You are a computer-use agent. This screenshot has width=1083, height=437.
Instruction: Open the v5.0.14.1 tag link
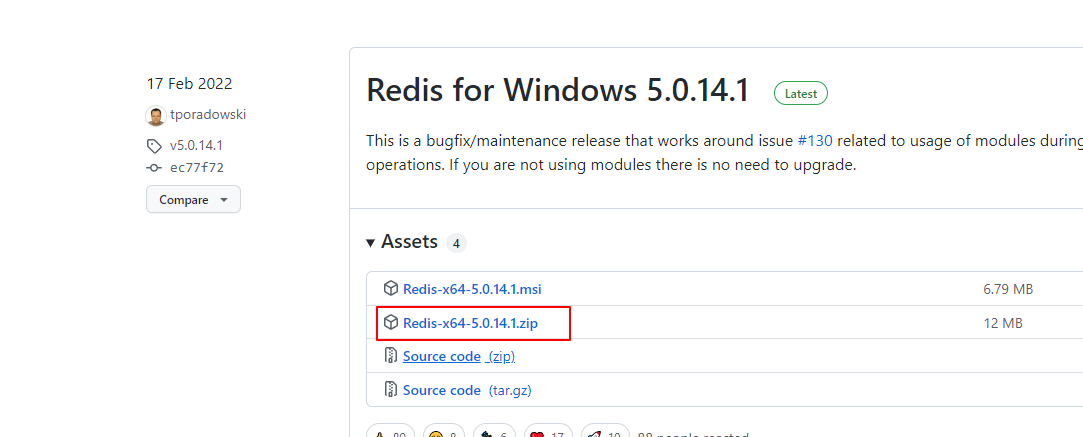pos(196,146)
